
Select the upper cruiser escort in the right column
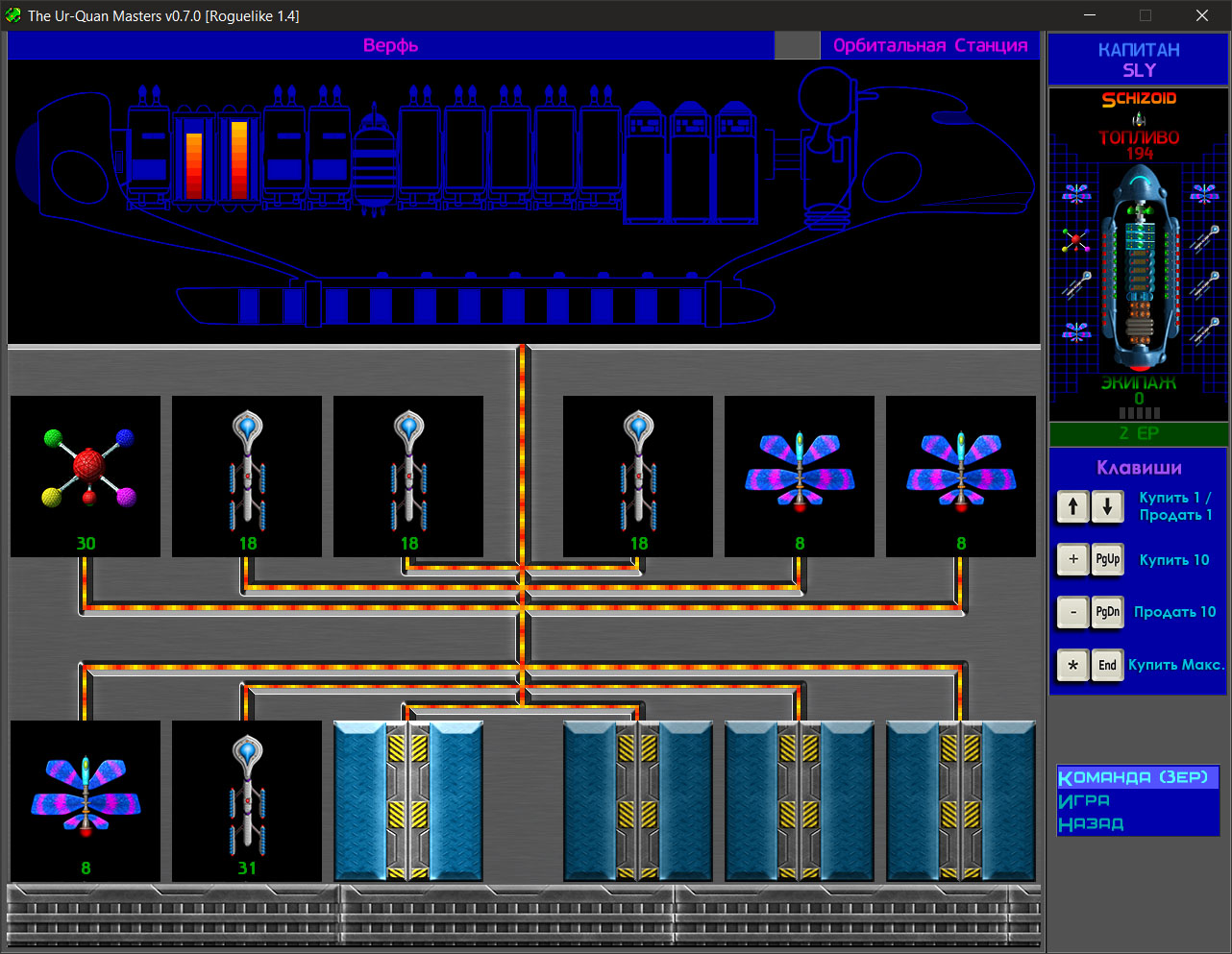[x=1204, y=238]
